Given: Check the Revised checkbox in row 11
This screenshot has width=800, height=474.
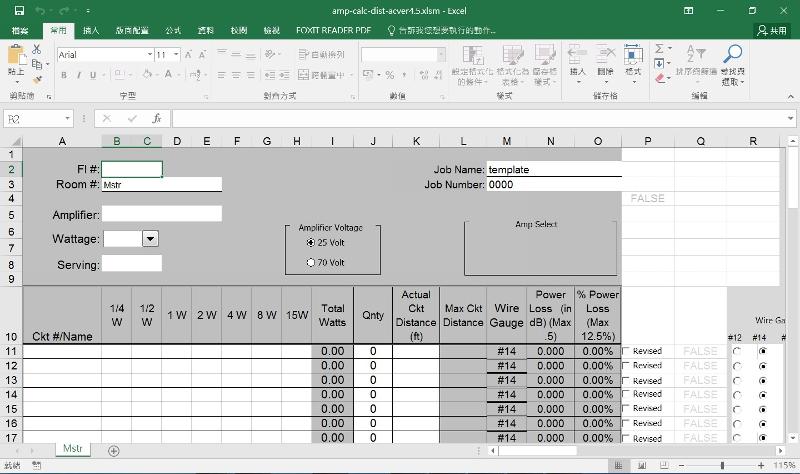Looking at the screenshot, I should pos(627,352).
